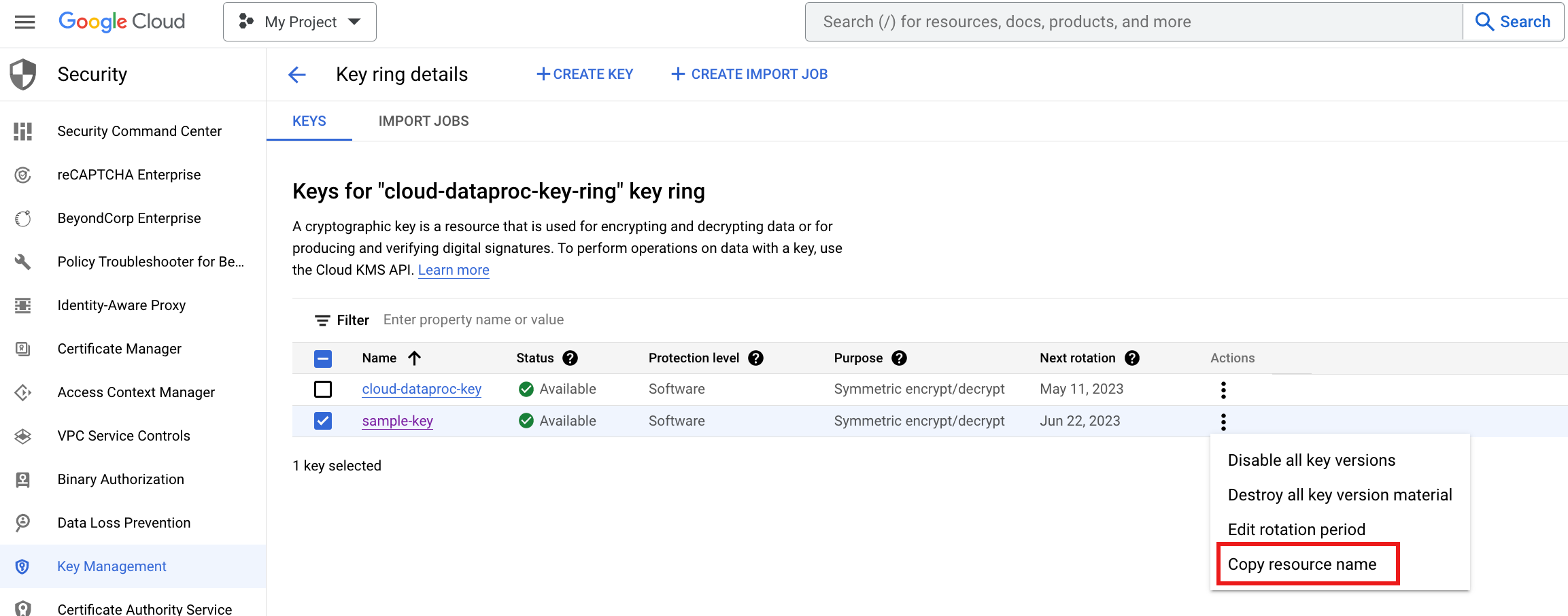
Task: Click the CREATE KEY button
Action: tap(584, 73)
